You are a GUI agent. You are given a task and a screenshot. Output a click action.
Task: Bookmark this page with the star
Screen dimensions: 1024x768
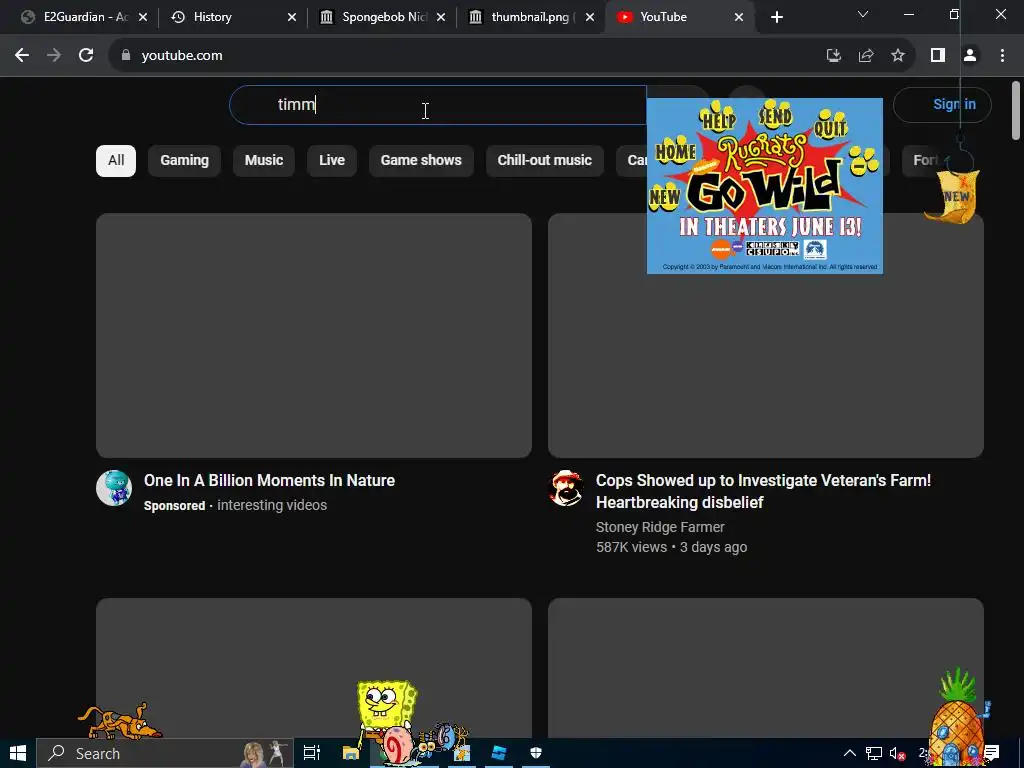(x=898, y=56)
